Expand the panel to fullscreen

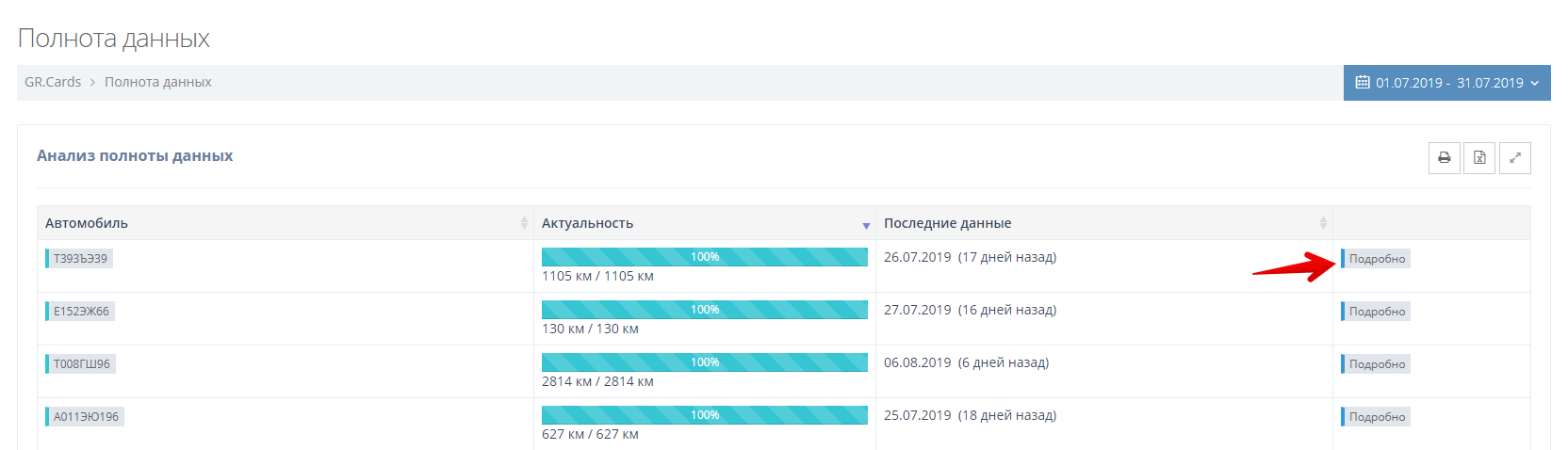(x=1514, y=158)
